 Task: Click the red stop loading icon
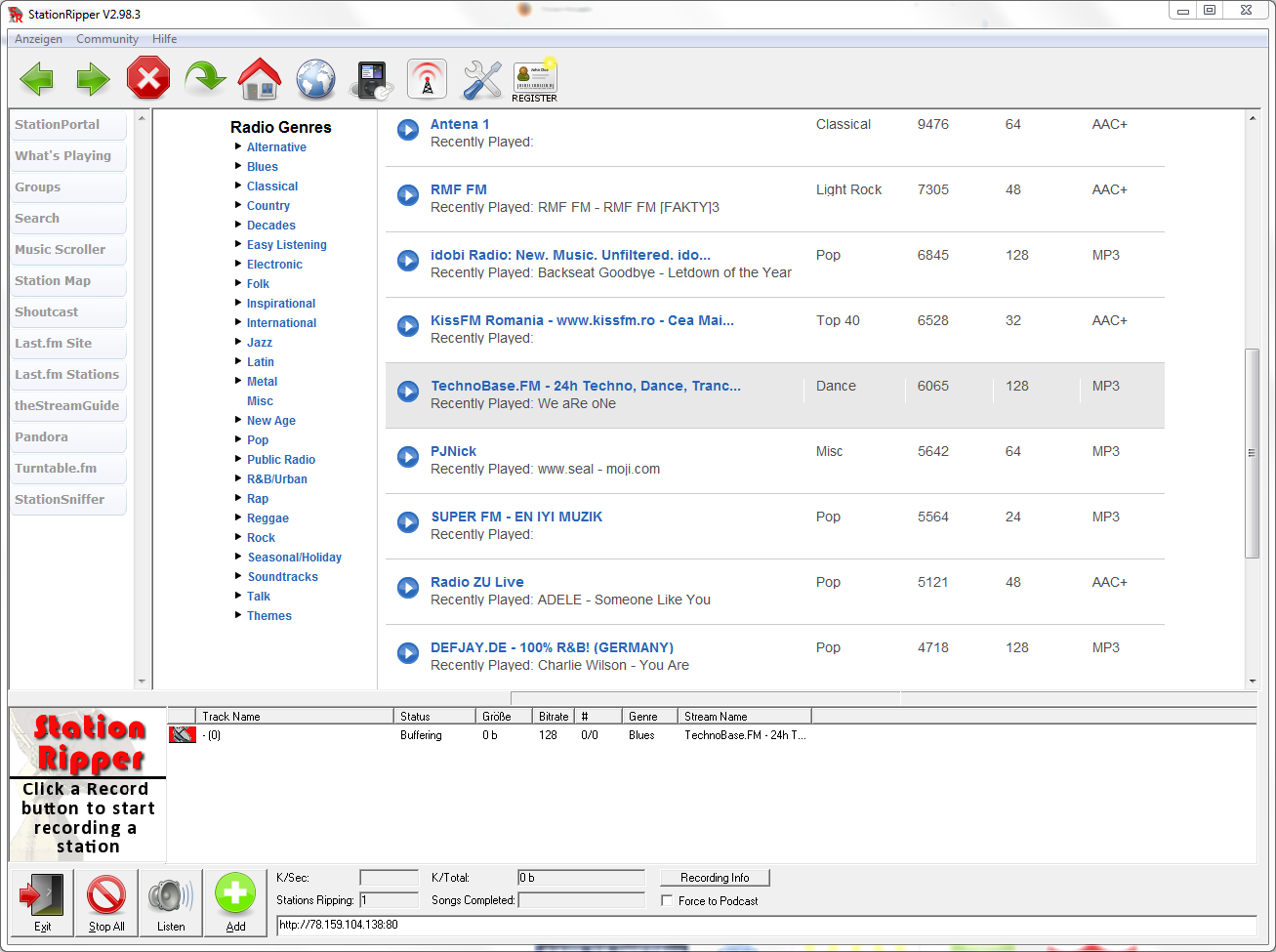148,79
